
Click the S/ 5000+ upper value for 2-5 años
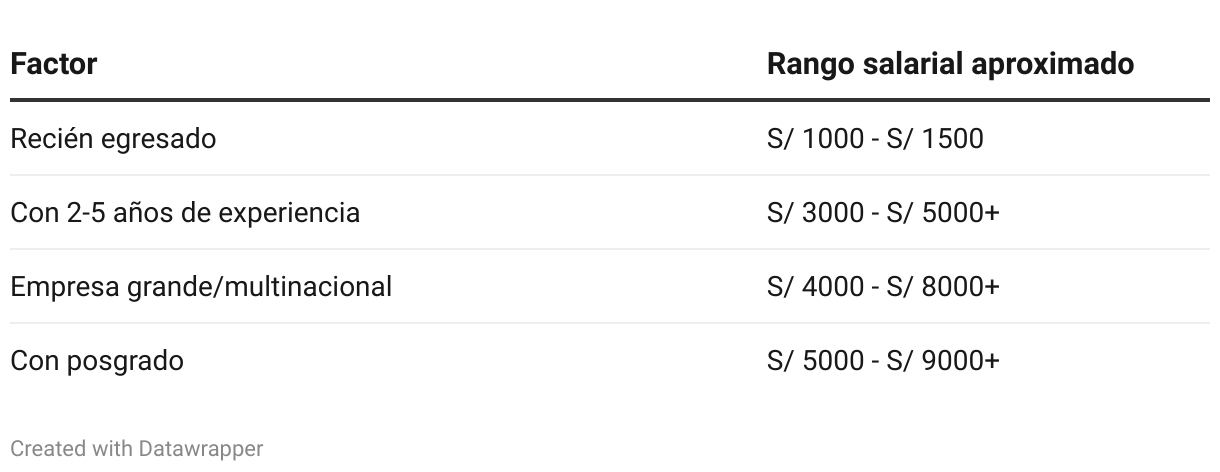pos(943,212)
